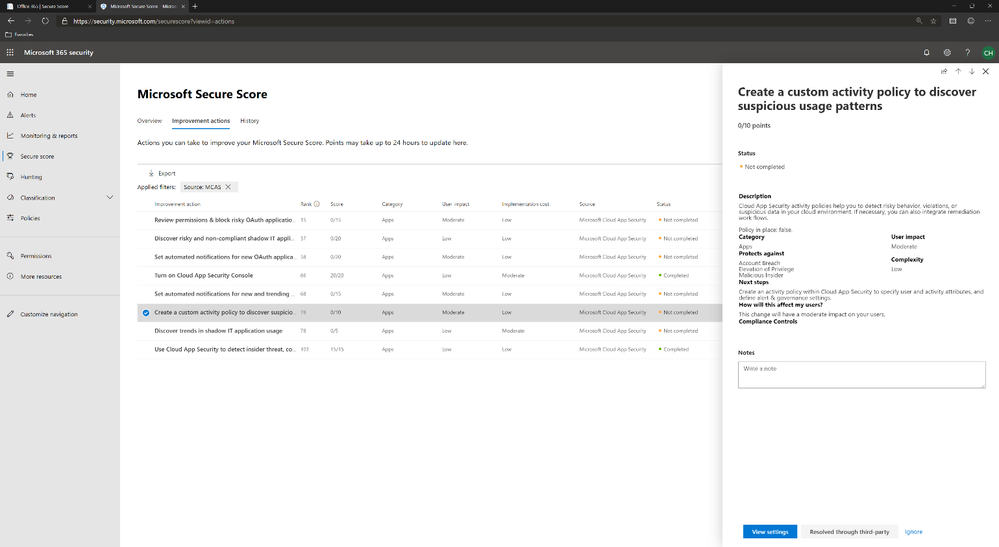Open notifications bell in header

tap(926, 53)
